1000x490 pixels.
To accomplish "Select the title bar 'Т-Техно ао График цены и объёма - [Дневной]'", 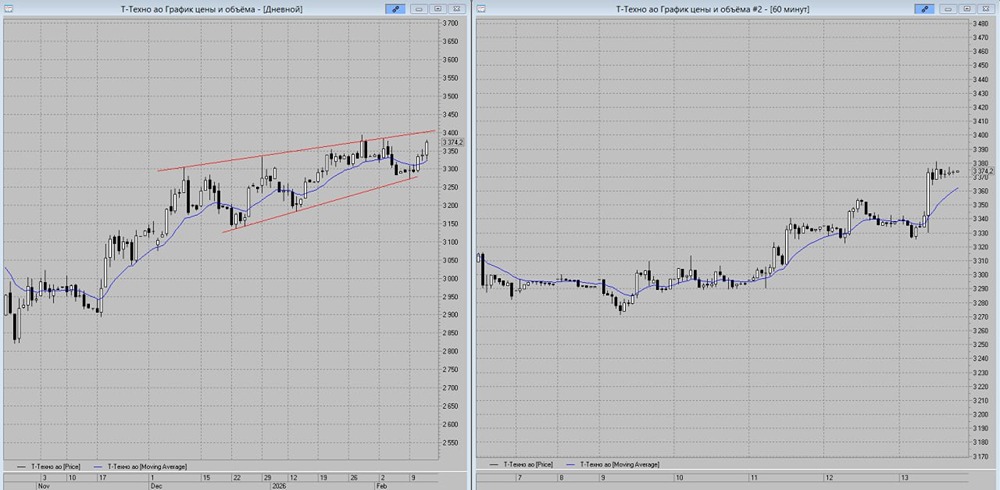I will click(211, 9).
